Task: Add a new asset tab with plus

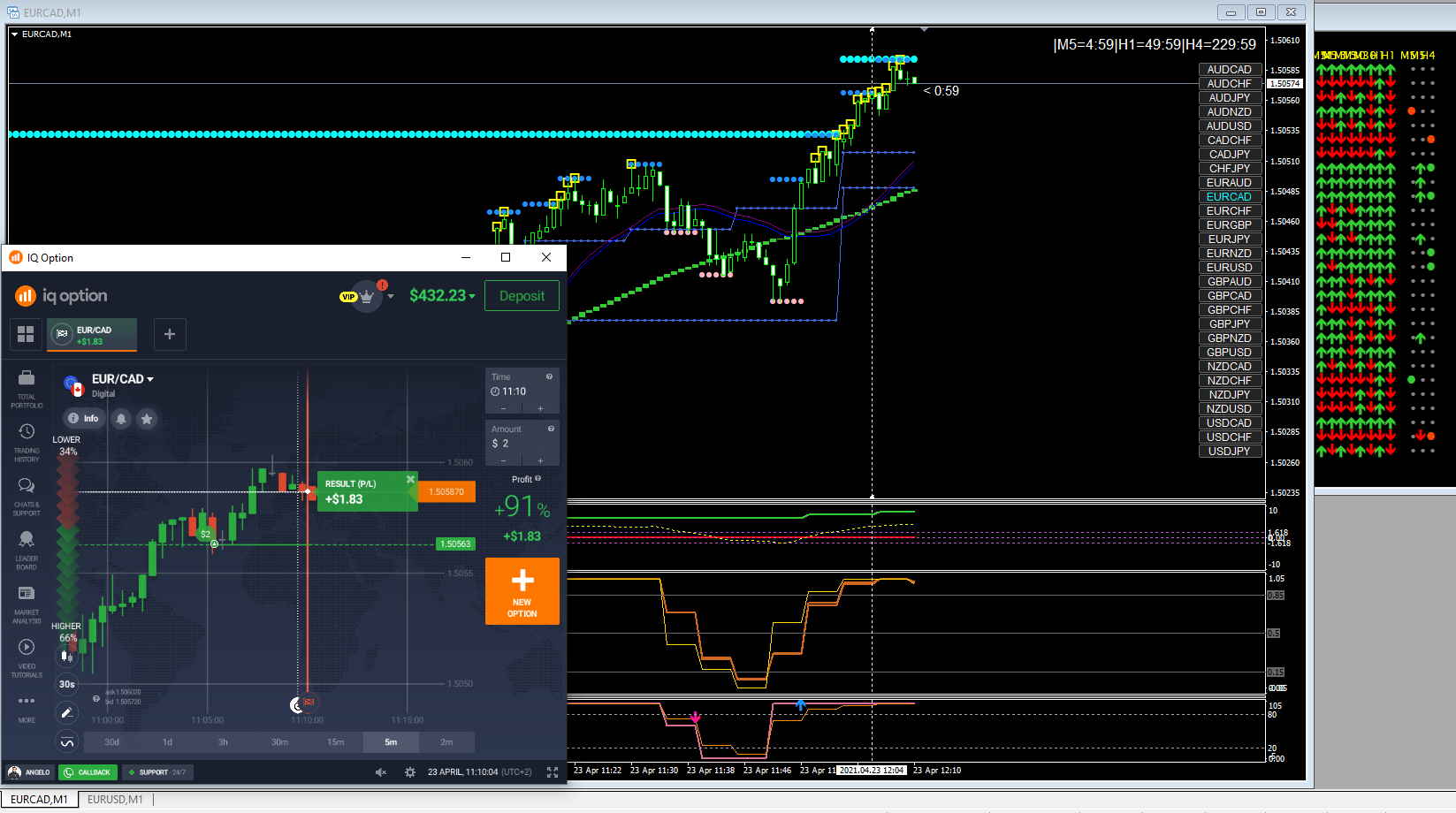Action: pyautogui.click(x=170, y=334)
